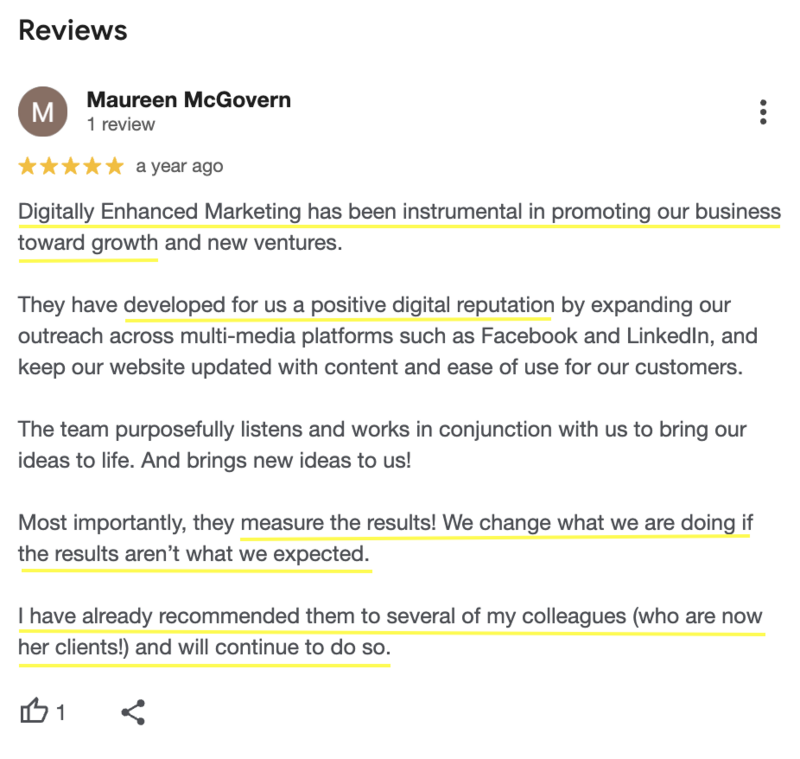Image resolution: width=800 pixels, height=759 pixels.
Task: Click the share icon below the review
Action: 133,712
